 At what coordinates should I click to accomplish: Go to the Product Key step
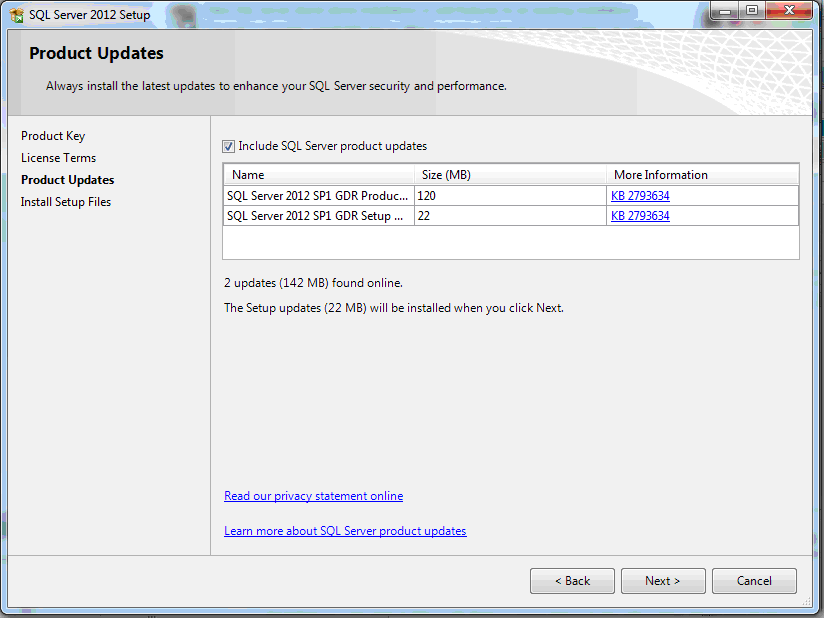click(x=53, y=136)
